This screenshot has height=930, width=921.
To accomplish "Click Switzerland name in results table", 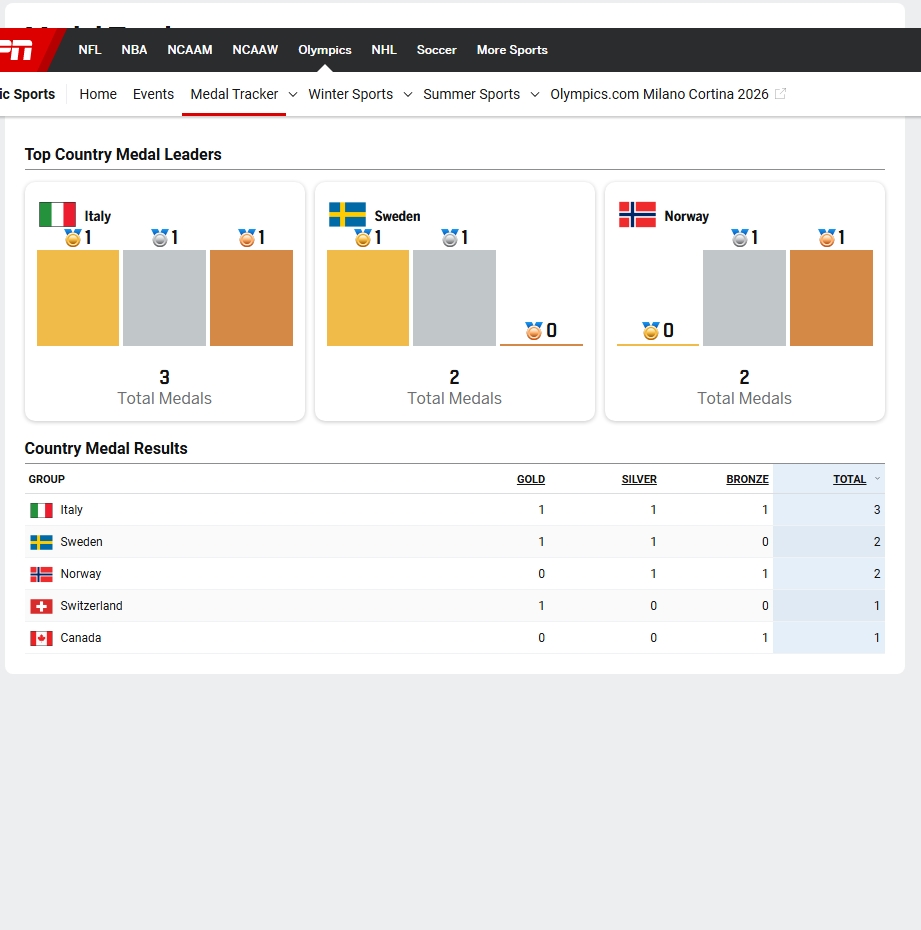I will point(91,606).
